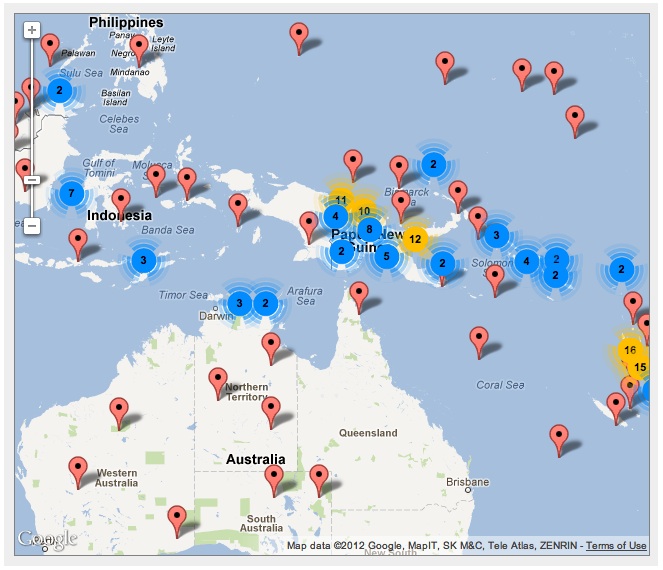
Task: Click the zoom in plus button
Action: tap(32, 30)
